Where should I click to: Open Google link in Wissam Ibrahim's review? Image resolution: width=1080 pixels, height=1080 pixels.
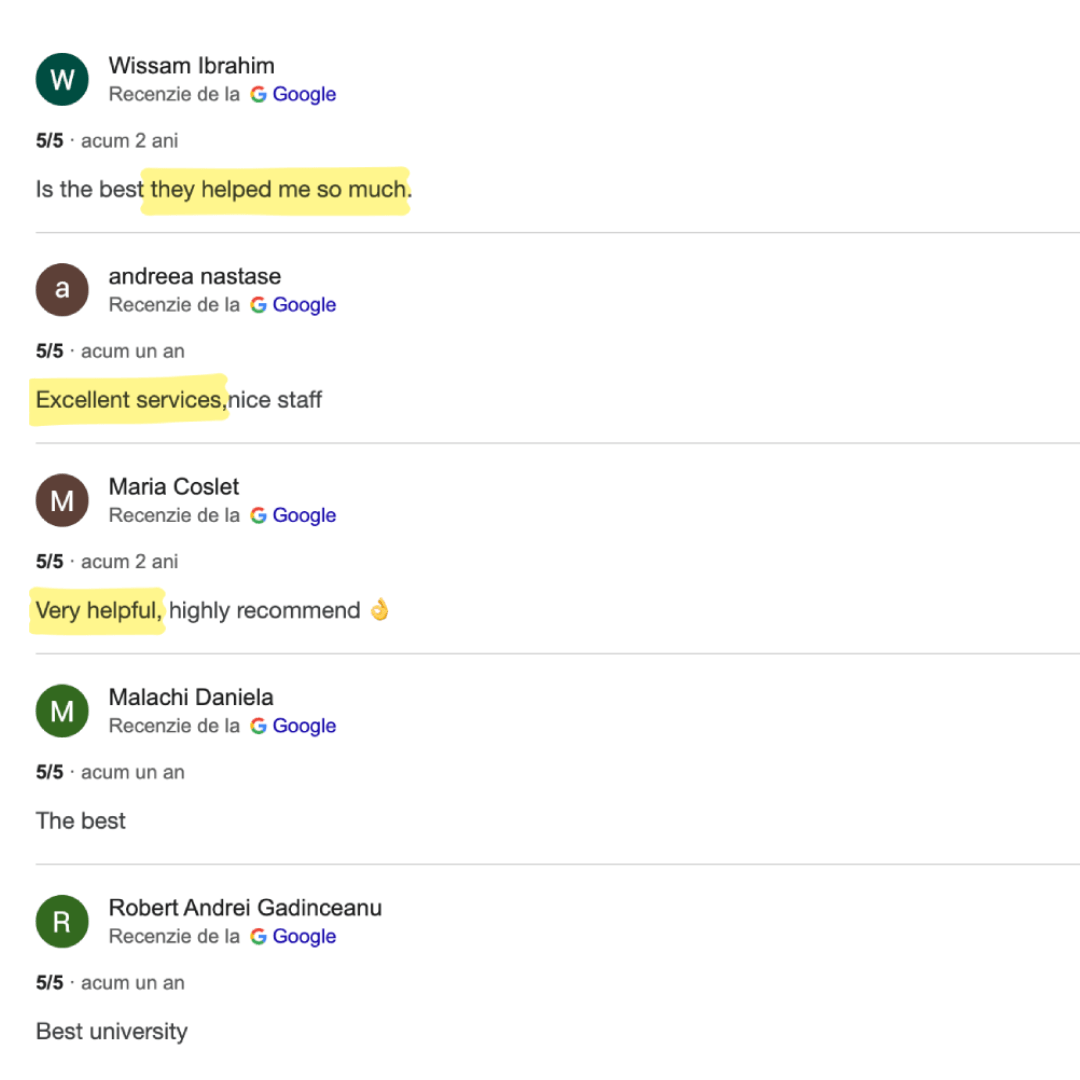point(304,94)
